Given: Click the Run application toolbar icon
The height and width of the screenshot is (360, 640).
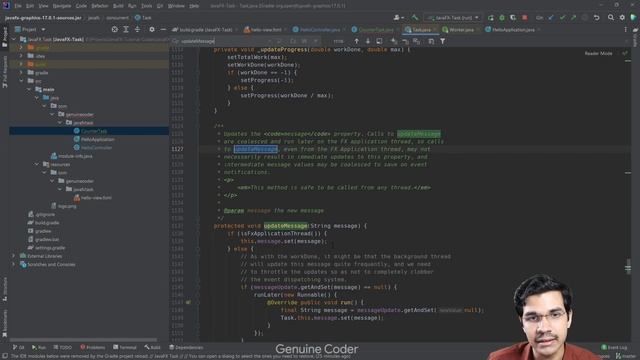Looking at the screenshot, I should coord(491,18).
